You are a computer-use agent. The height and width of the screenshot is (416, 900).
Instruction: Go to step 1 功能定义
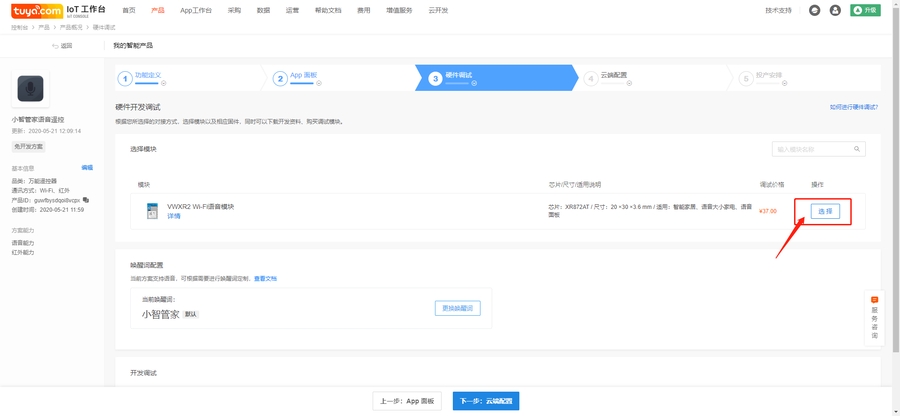(x=147, y=76)
